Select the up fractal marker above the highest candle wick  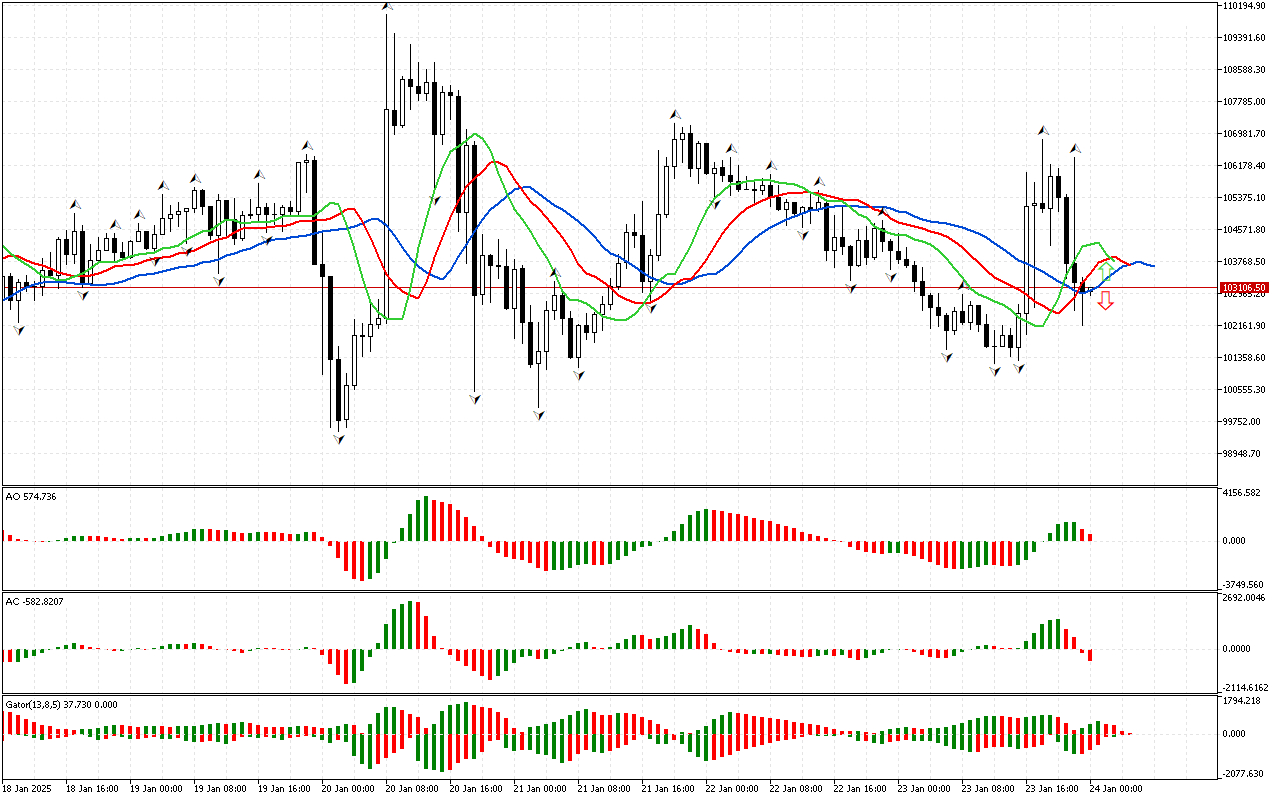pyautogui.click(x=387, y=7)
